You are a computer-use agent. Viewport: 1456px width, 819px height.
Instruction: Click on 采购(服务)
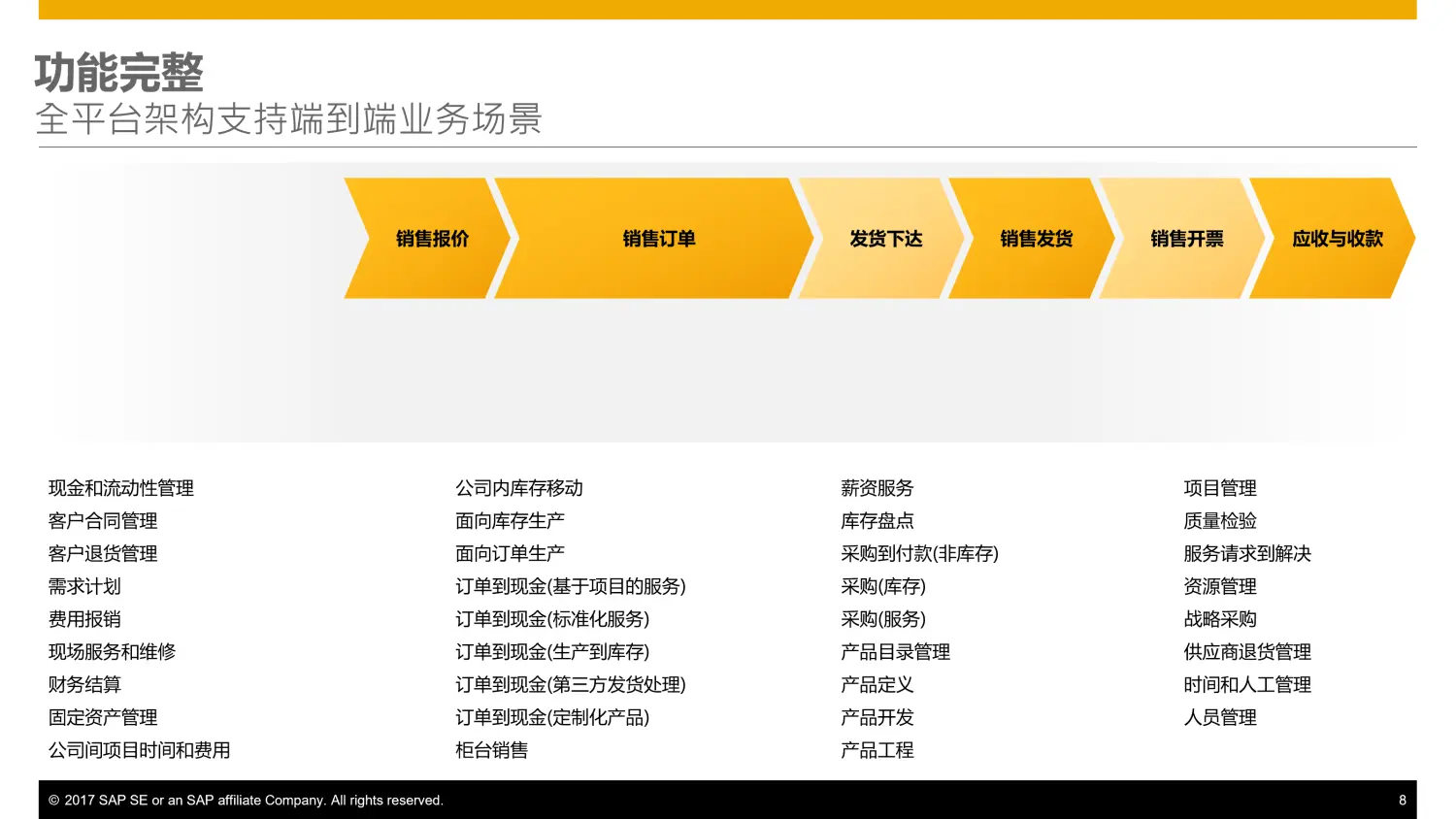(883, 619)
